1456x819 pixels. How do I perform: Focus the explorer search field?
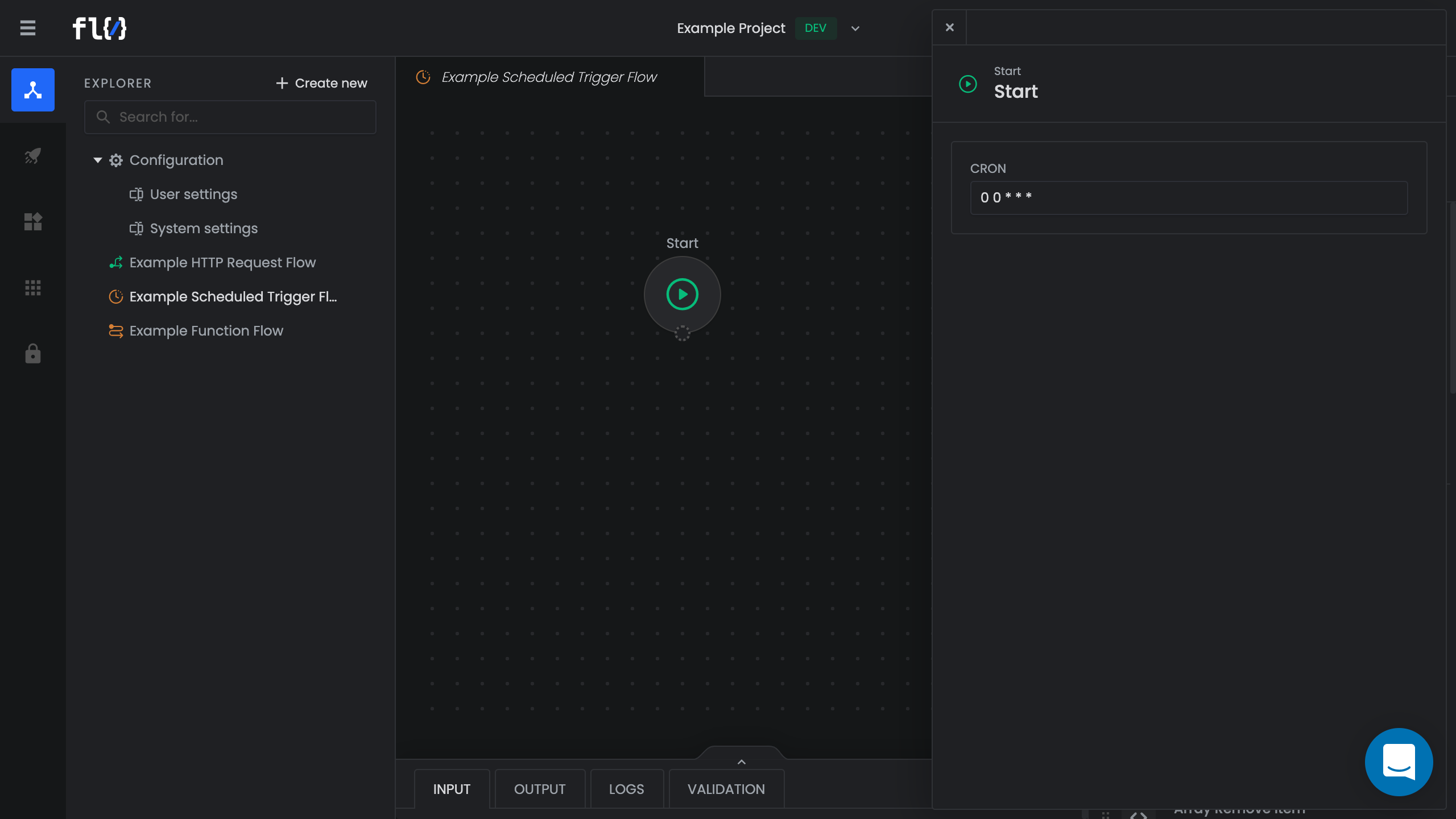[x=230, y=117]
